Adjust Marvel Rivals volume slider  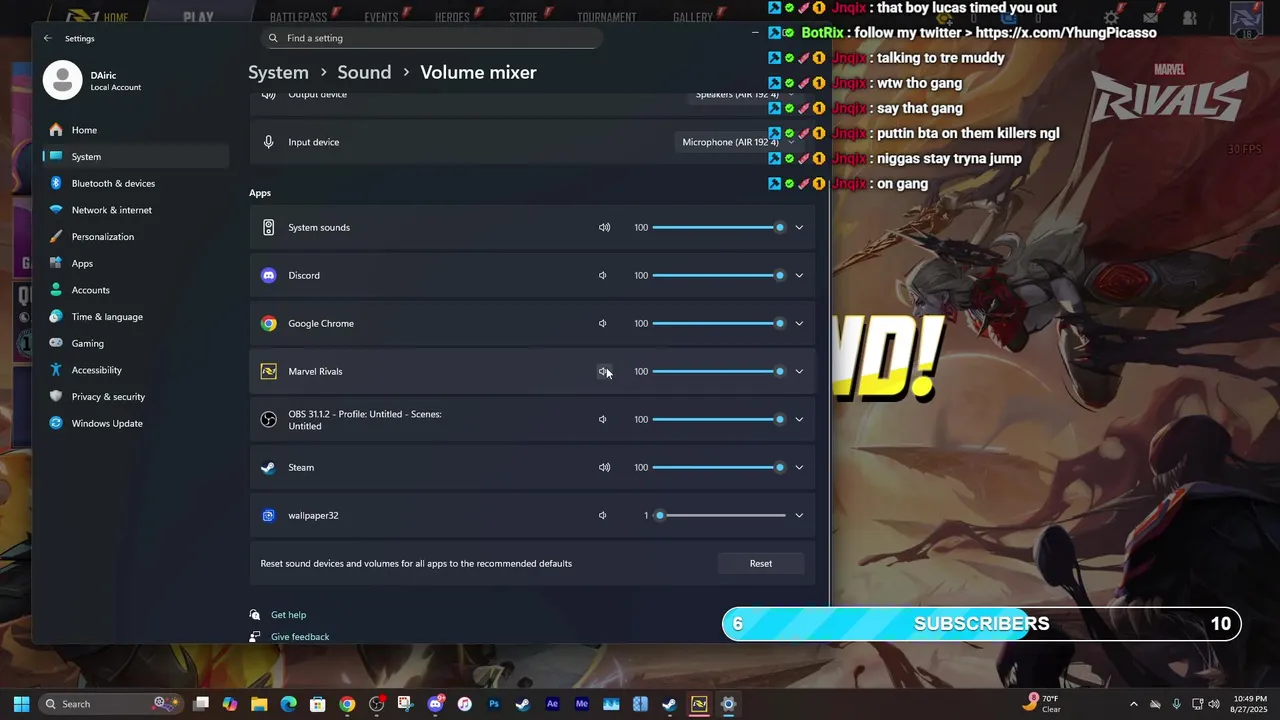coord(719,371)
